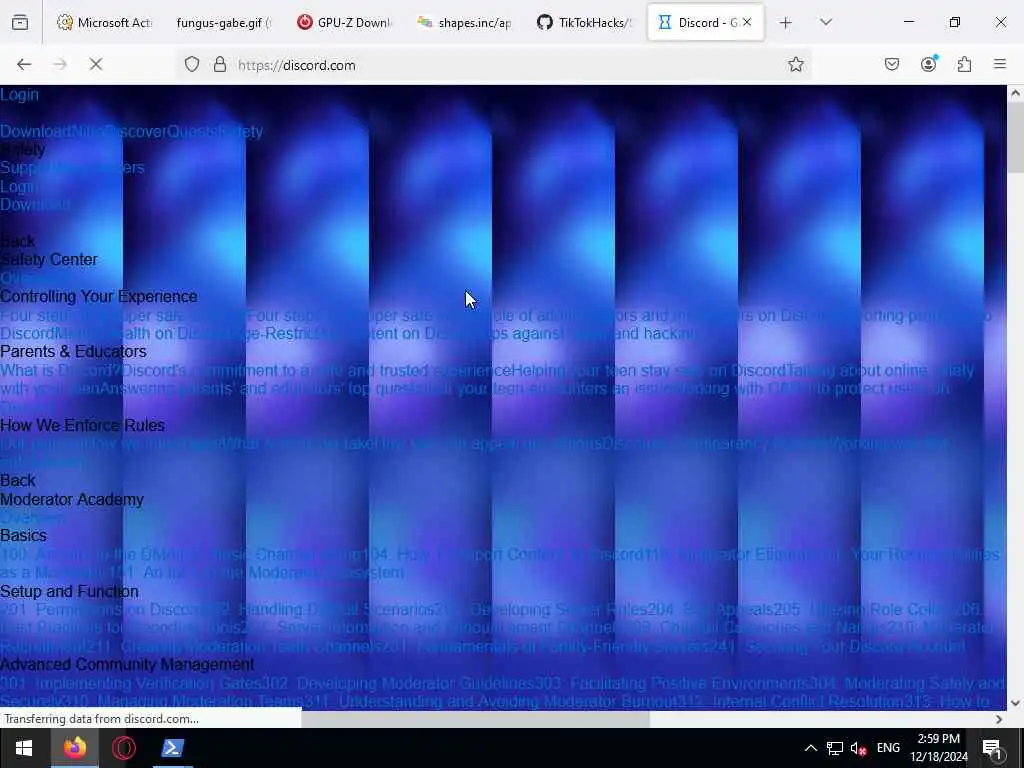The width and height of the screenshot is (1024, 768).
Task: Show site security padlock info
Action: (x=220, y=64)
